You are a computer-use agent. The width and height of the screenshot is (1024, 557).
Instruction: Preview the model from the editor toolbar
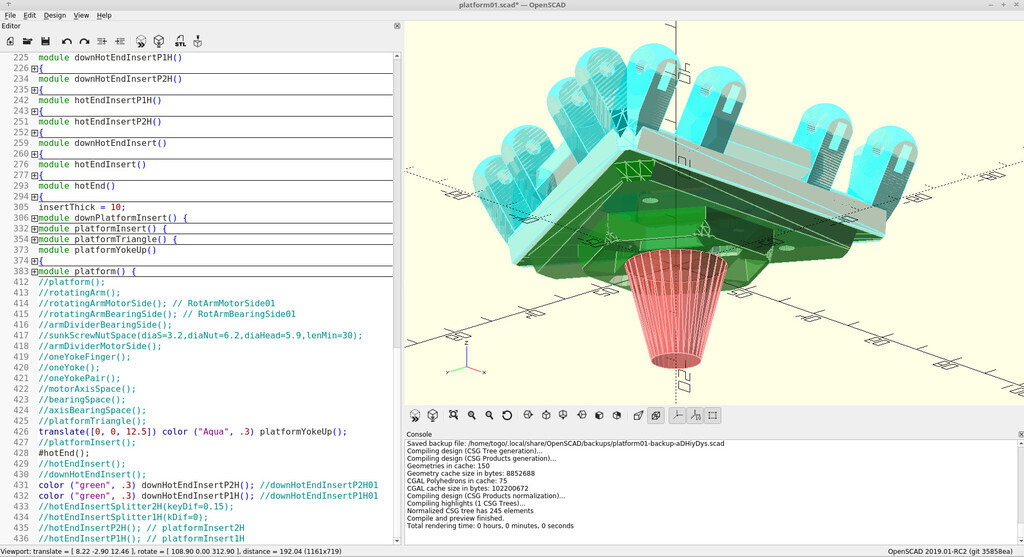pos(141,41)
